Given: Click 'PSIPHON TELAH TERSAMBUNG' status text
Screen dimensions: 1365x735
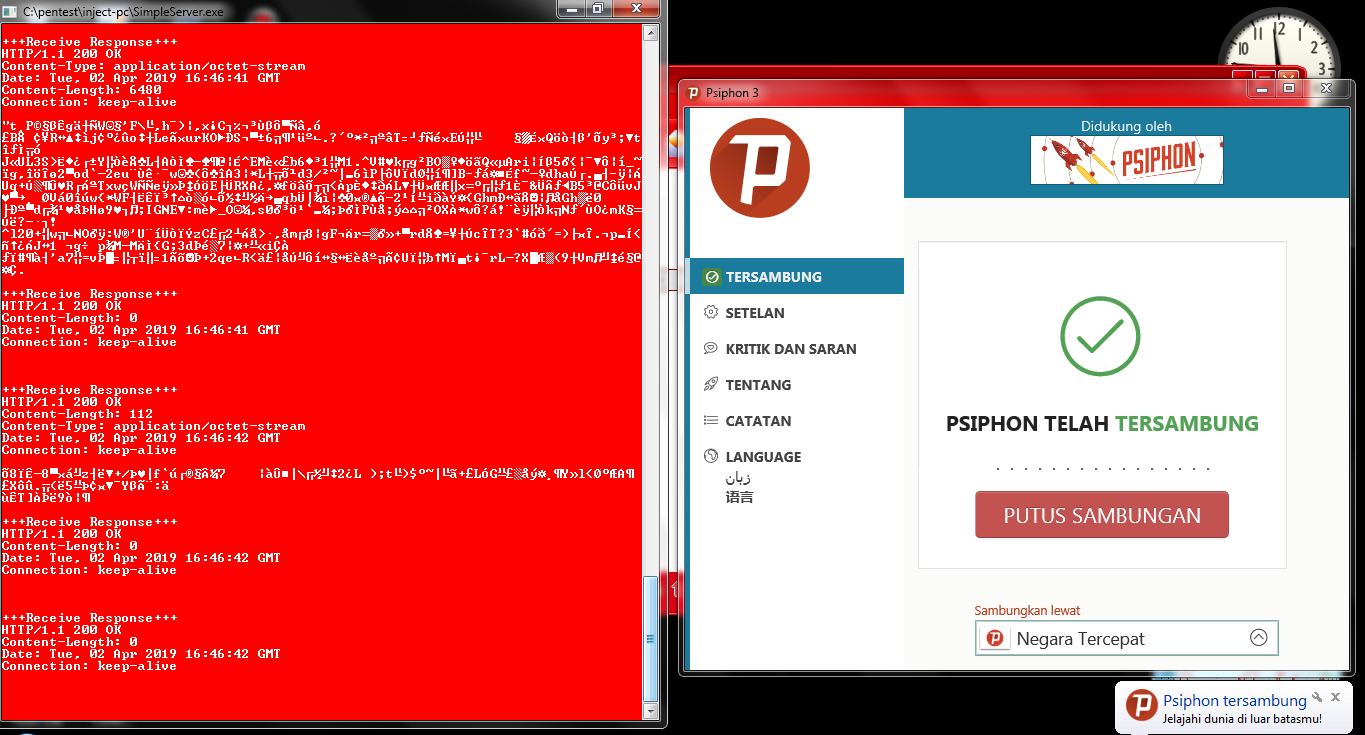Looking at the screenshot, I should point(1102,423).
